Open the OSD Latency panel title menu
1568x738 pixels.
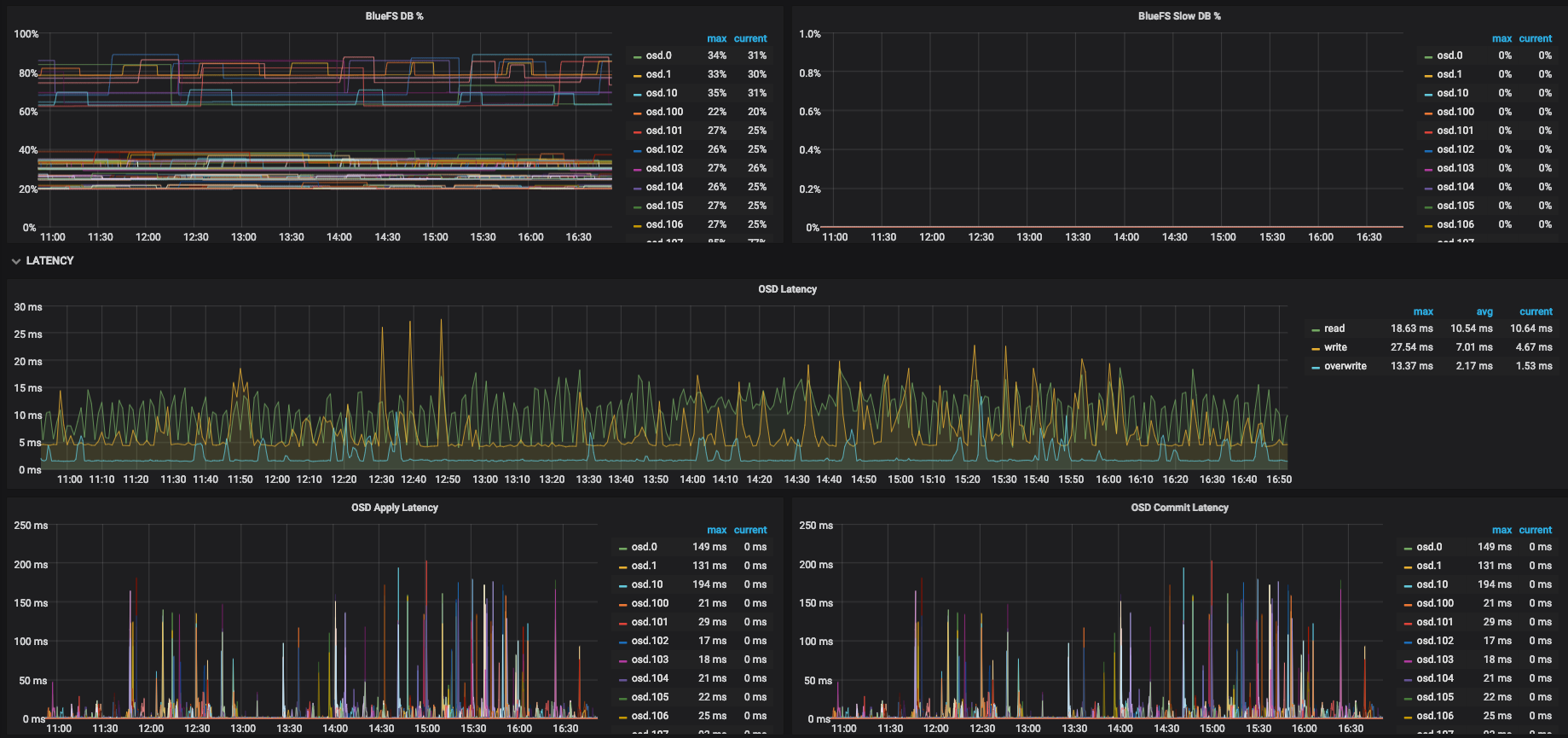click(x=787, y=289)
